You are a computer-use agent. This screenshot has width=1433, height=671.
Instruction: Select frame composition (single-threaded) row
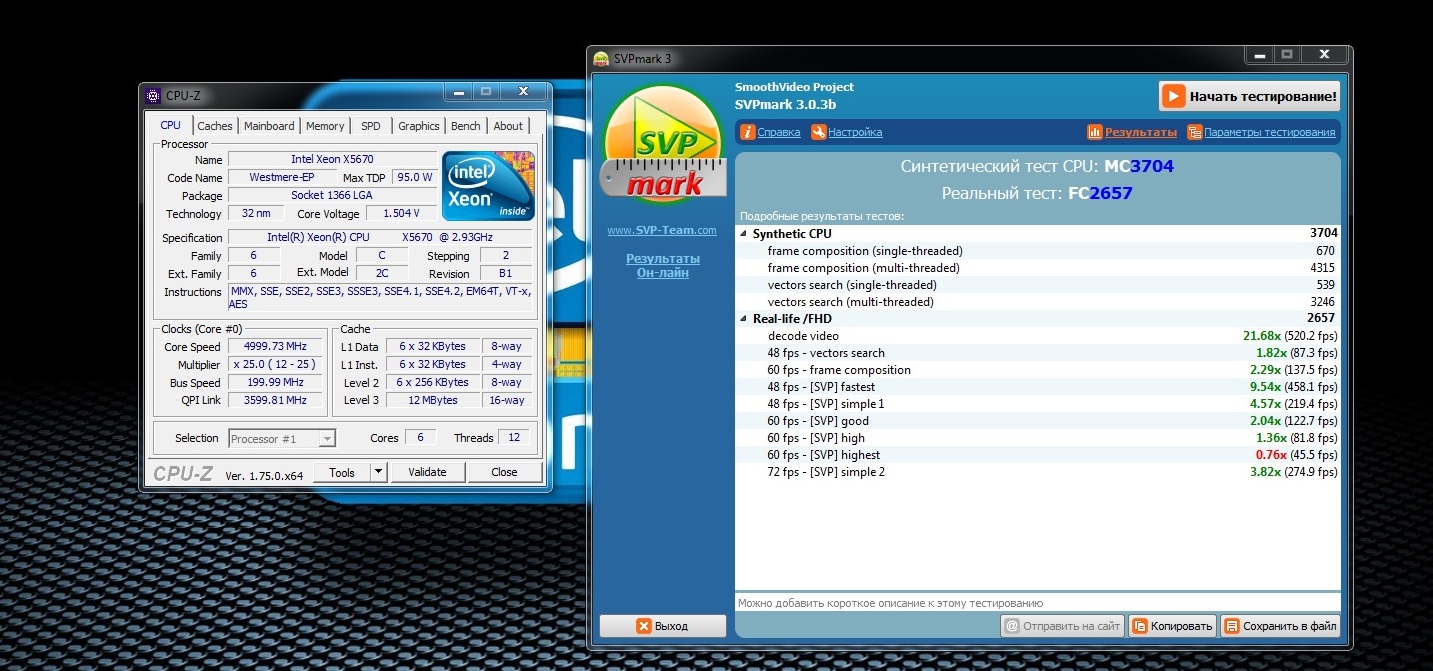1038,251
